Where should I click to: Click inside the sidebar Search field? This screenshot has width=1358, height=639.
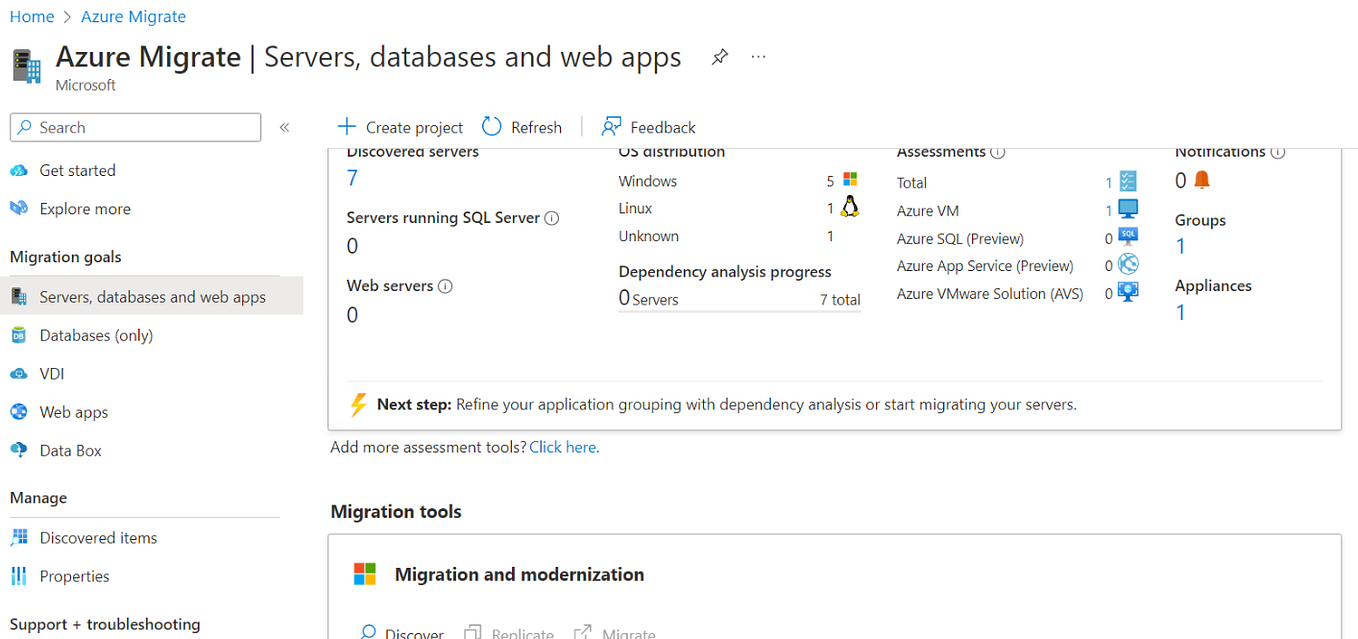pos(135,127)
